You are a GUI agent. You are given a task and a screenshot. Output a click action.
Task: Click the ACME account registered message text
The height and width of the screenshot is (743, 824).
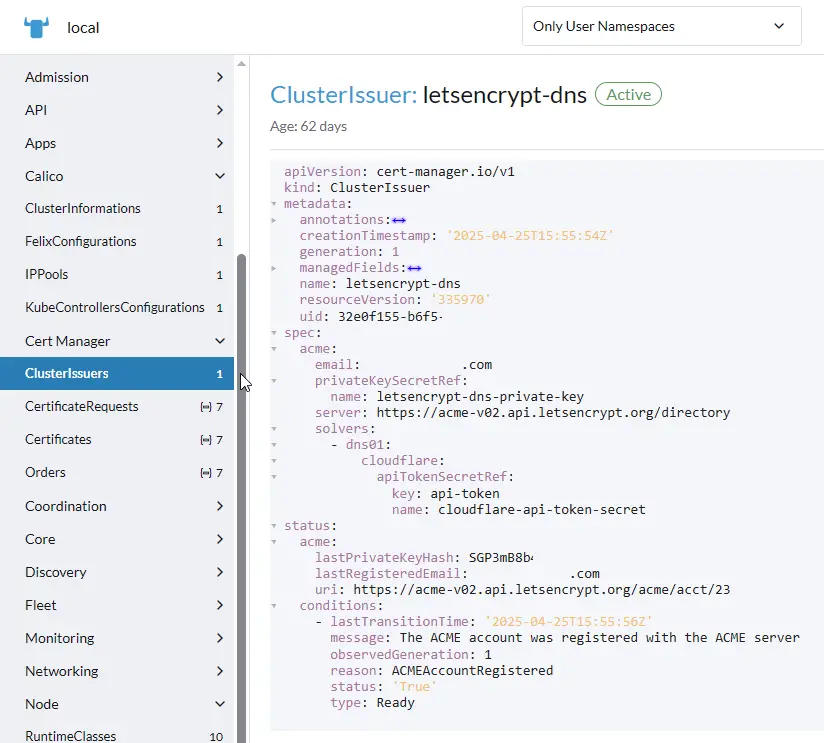(600, 638)
